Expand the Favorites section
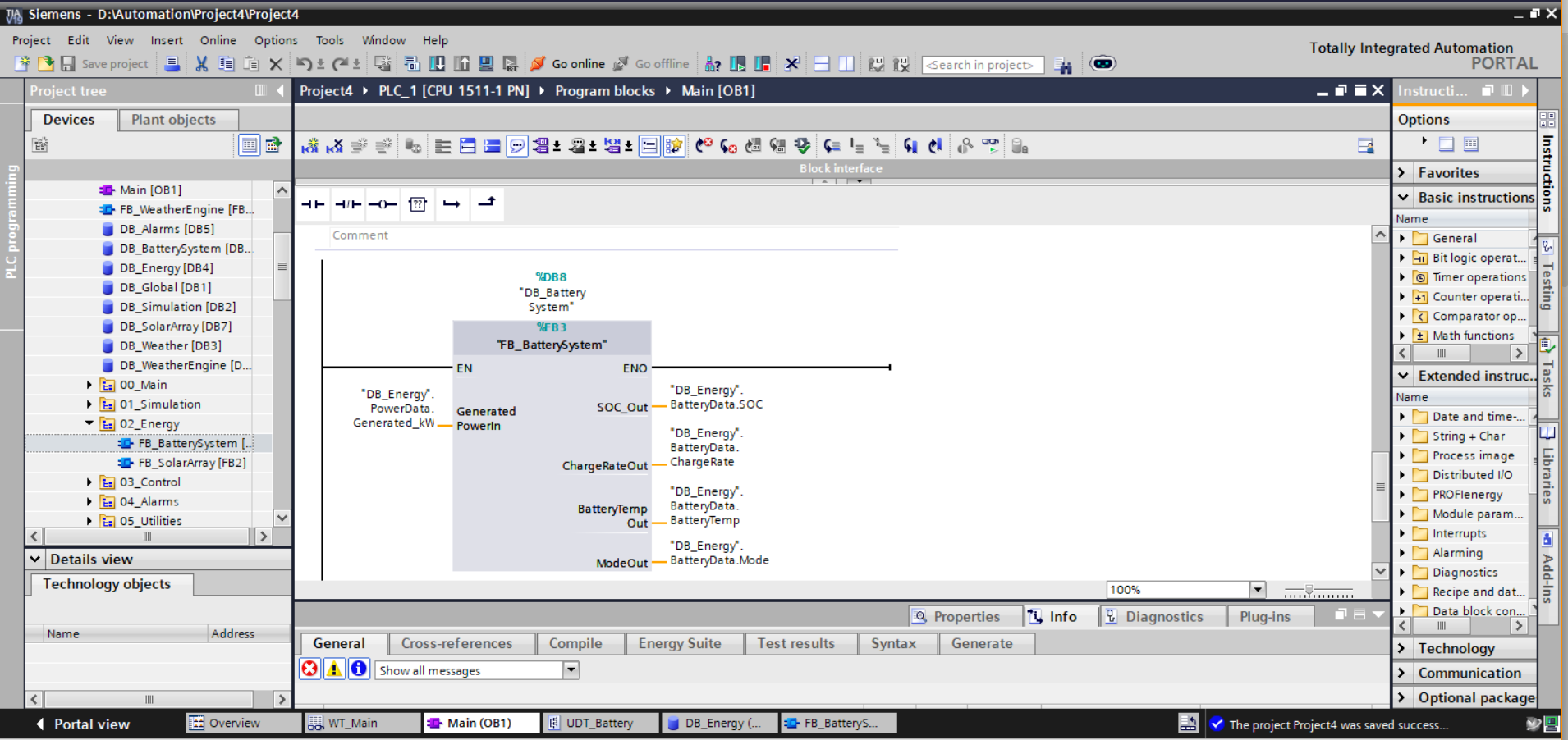This screenshot has height=740, width=1568. [1403, 173]
